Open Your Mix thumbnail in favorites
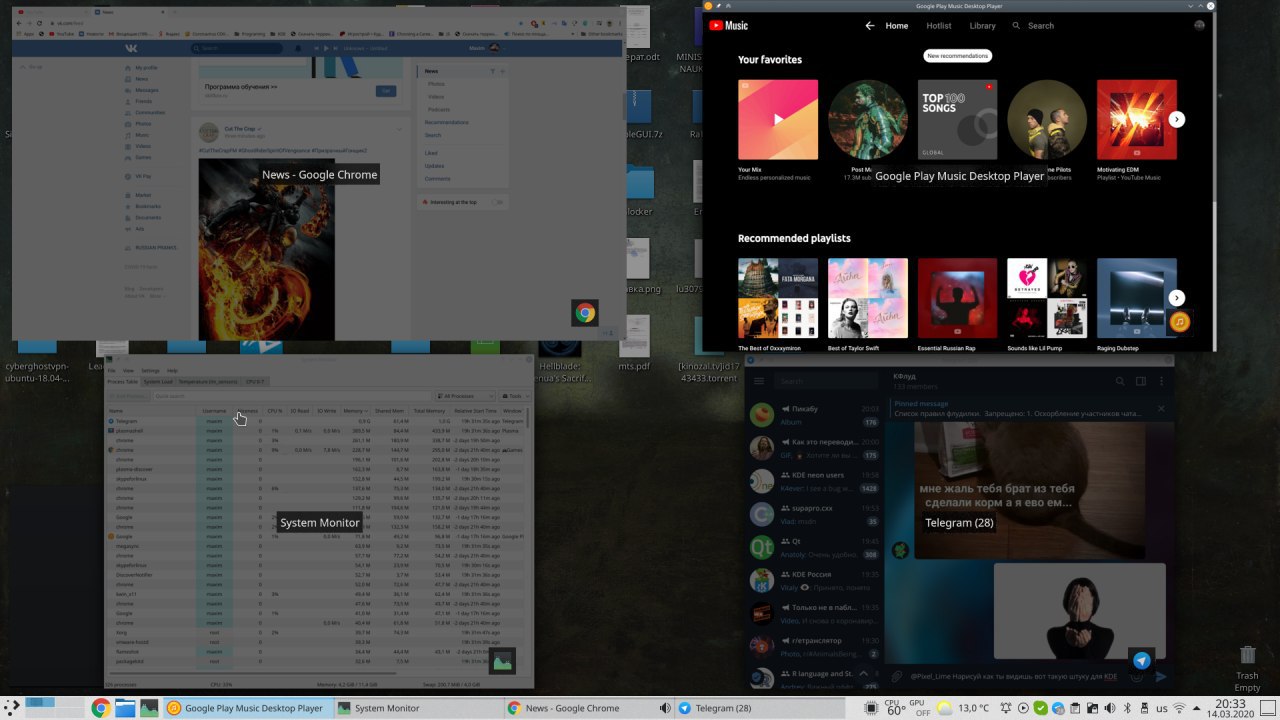The width and height of the screenshot is (1280, 720). click(x=778, y=119)
